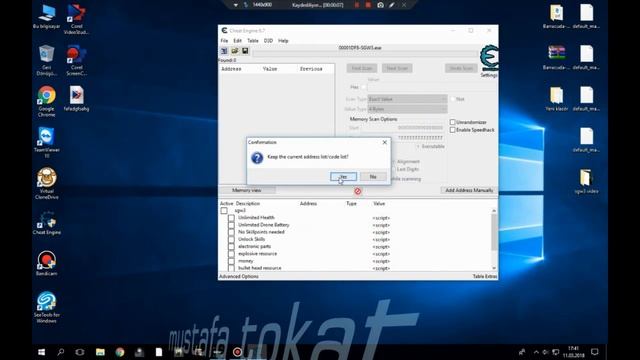Click the recorder bar red stop button
Image resolution: width=640 pixels, height=360 pixels.
pyautogui.click(x=368, y=5)
